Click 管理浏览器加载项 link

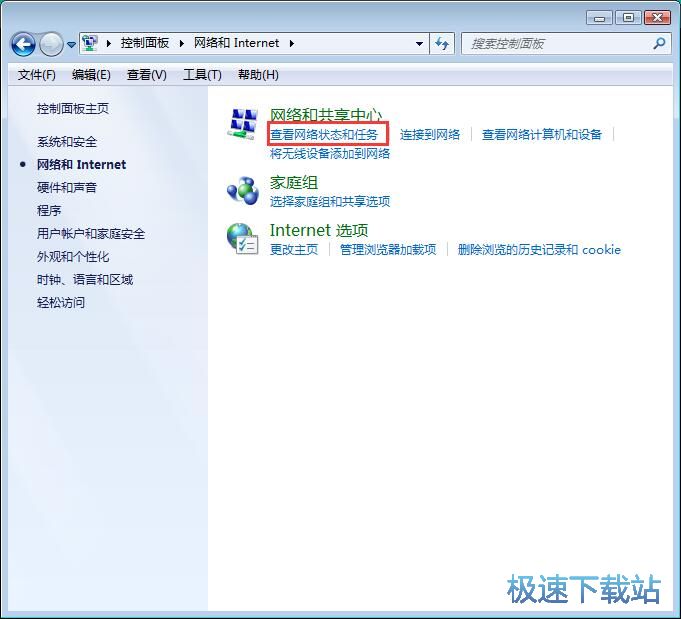tap(388, 250)
